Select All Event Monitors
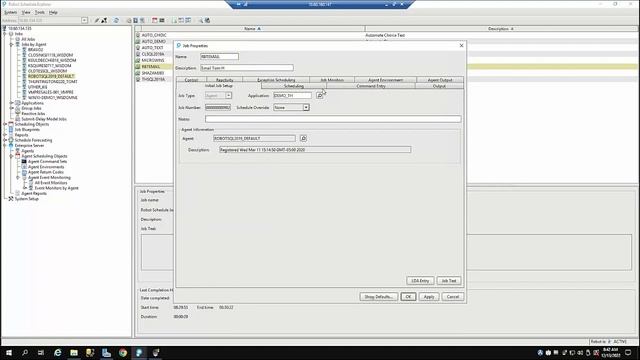This screenshot has height=360, width=640. pos(51,183)
